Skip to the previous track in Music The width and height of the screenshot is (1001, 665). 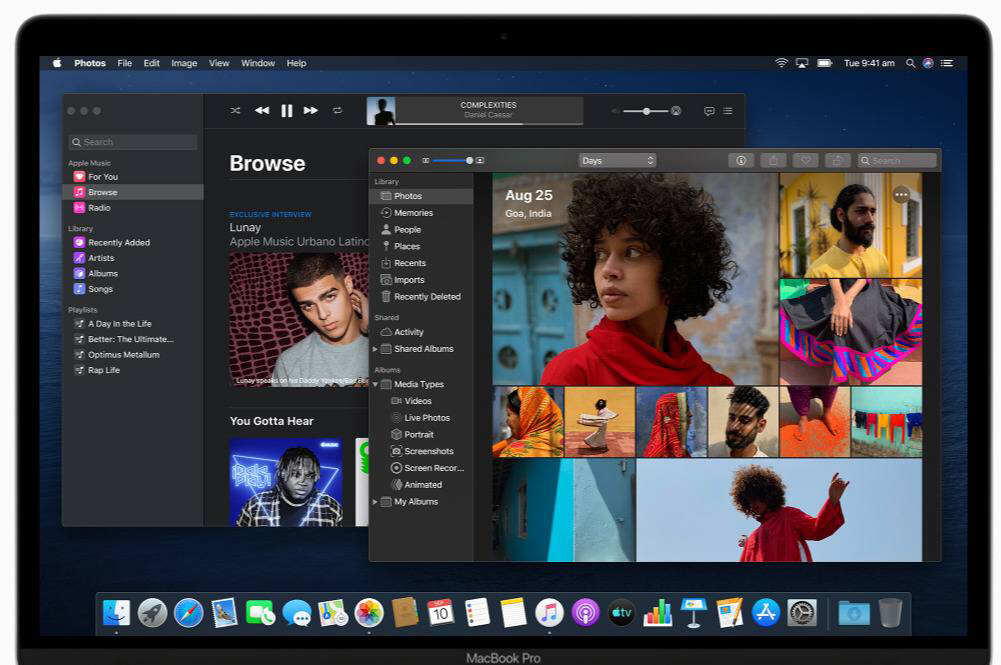262,110
